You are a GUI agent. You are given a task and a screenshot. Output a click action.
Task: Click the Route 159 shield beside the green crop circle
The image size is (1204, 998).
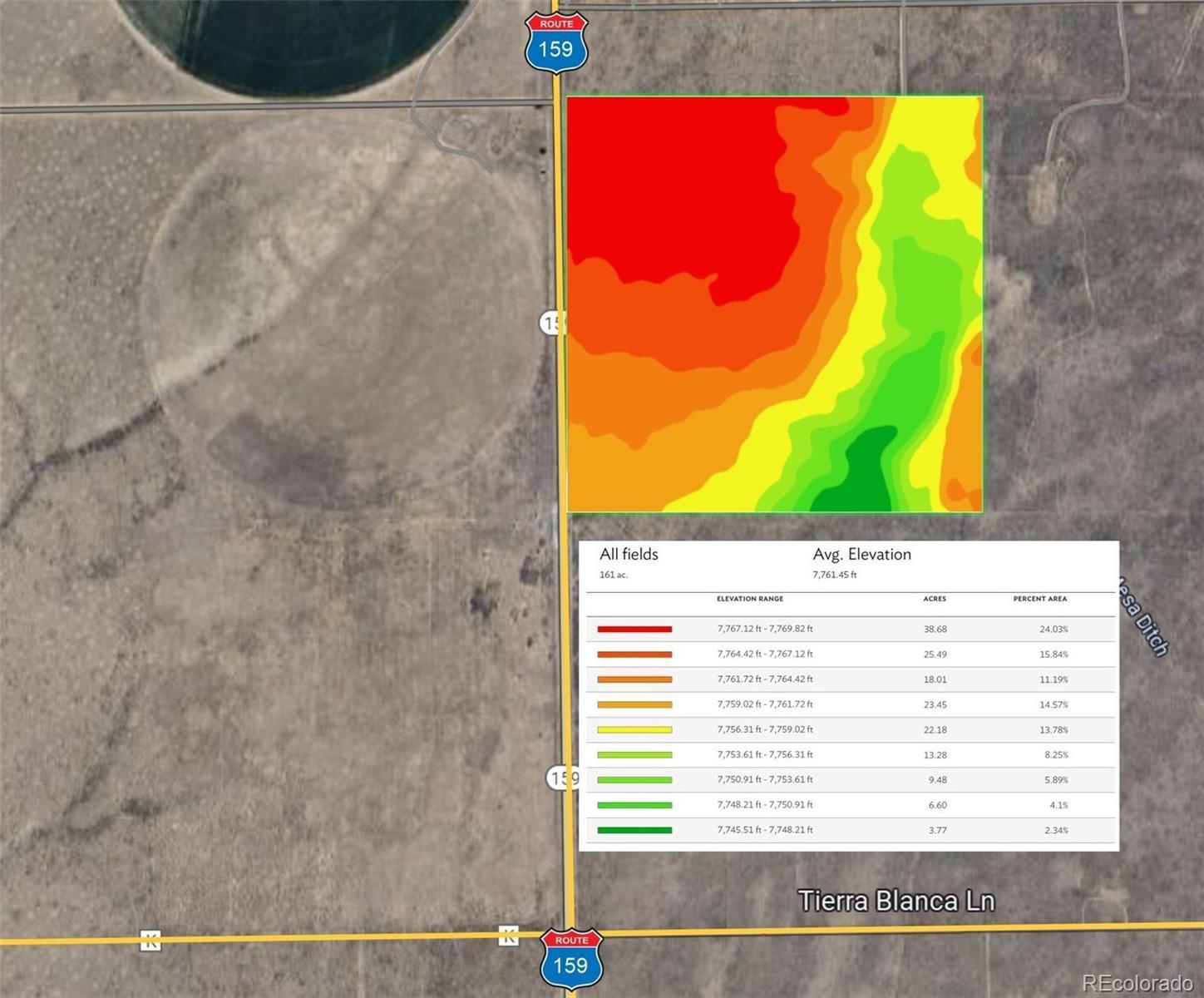coord(556,43)
